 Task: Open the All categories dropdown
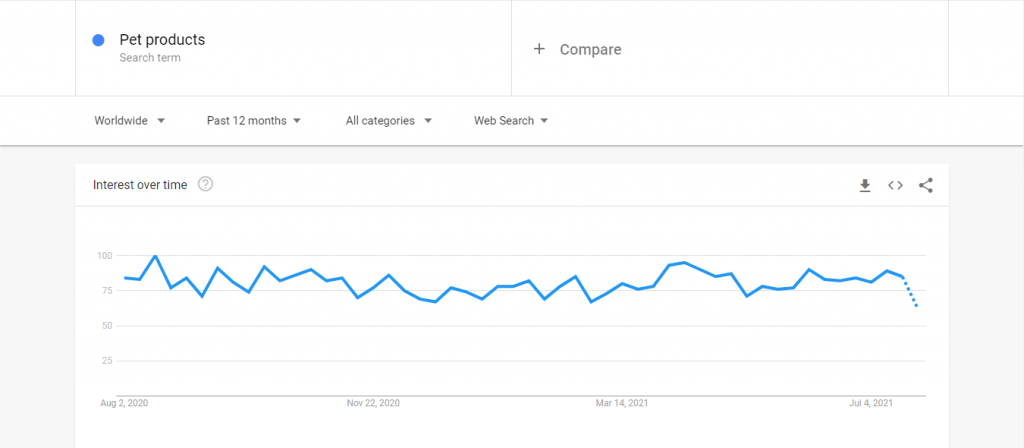click(x=389, y=121)
